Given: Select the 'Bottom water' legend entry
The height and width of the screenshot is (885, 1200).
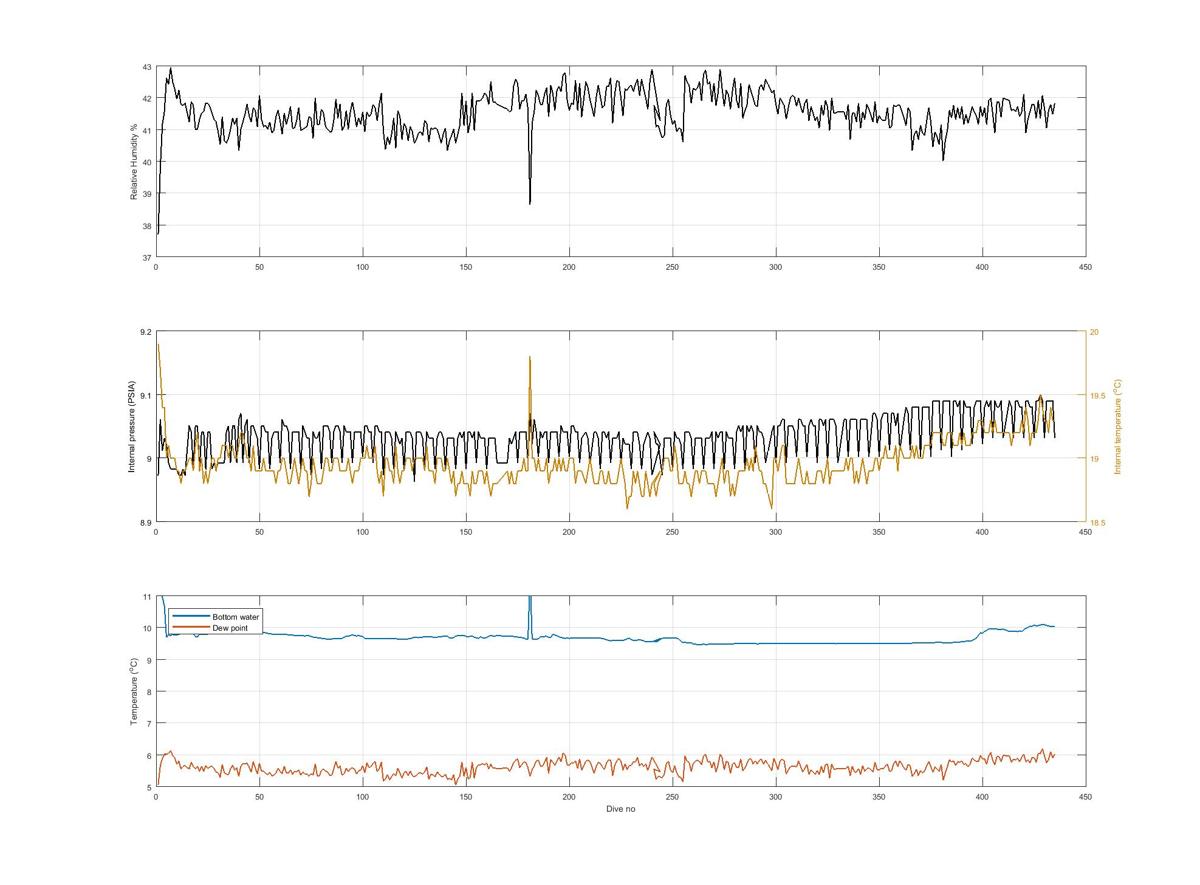Looking at the screenshot, I should click(236, 617).
